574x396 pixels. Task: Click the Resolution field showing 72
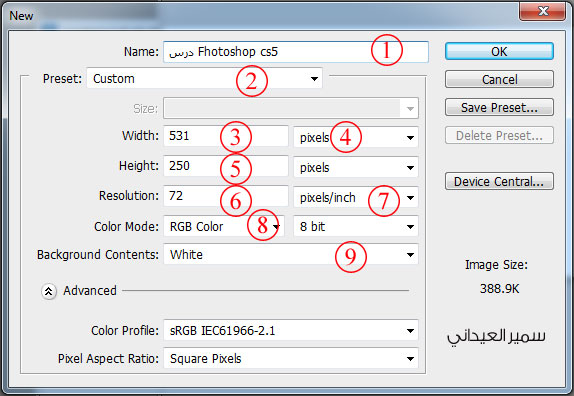click(x=226, y=196)
